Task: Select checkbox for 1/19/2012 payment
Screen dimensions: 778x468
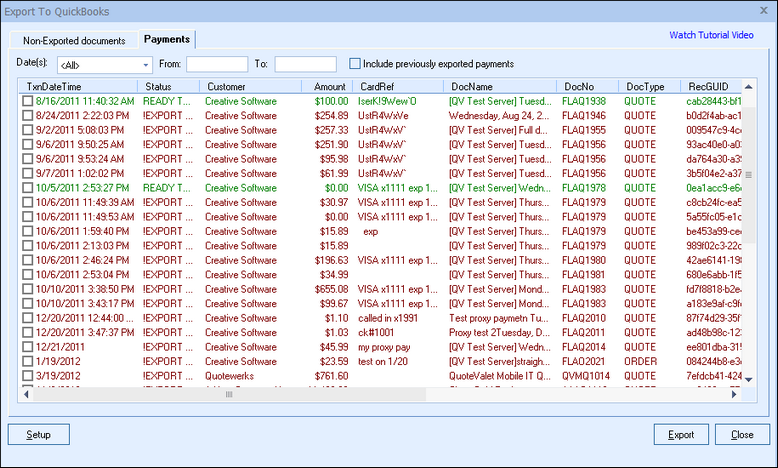Action: (x=28, y=361)
